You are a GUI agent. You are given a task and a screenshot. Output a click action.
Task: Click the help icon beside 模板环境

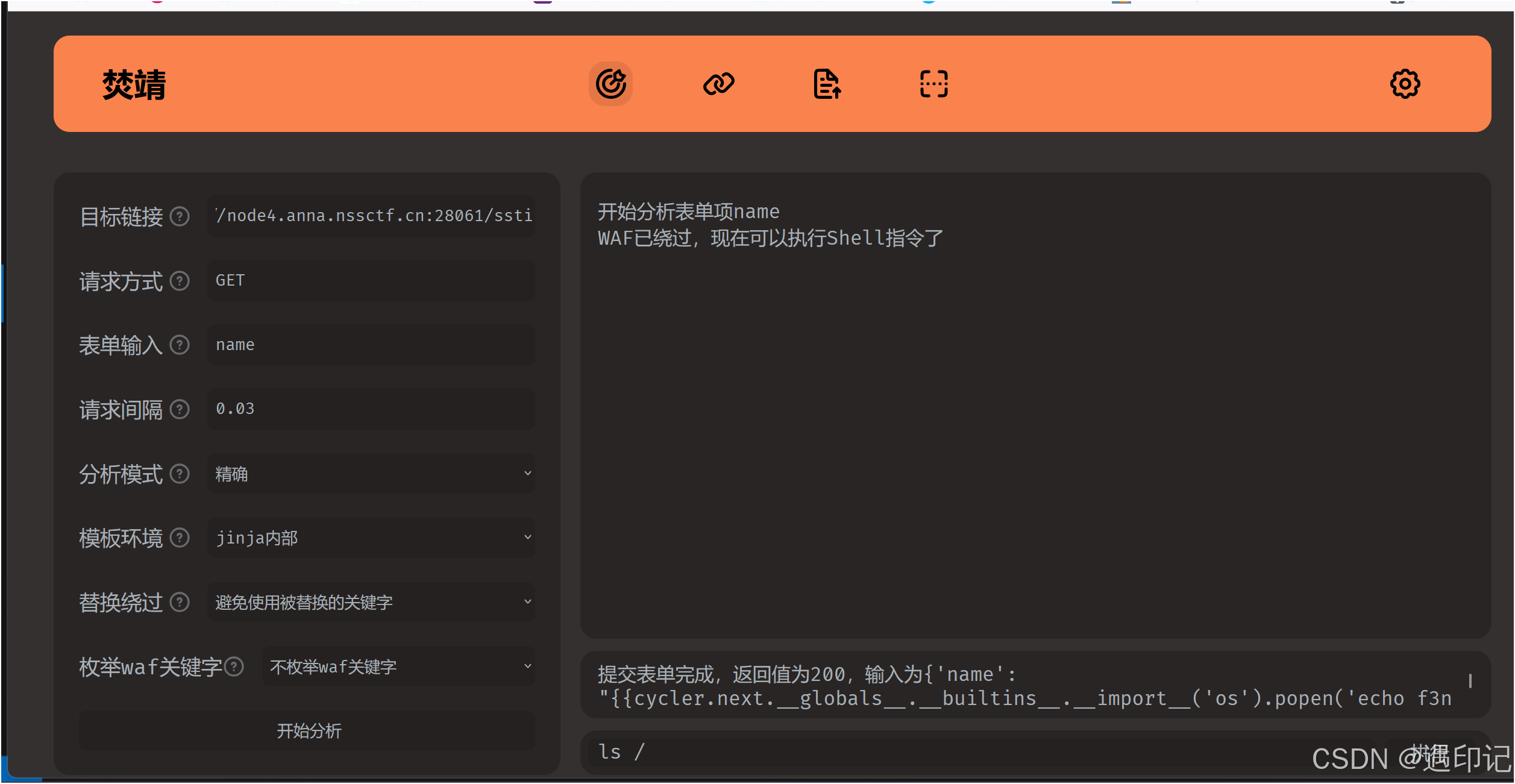[179, 538]
